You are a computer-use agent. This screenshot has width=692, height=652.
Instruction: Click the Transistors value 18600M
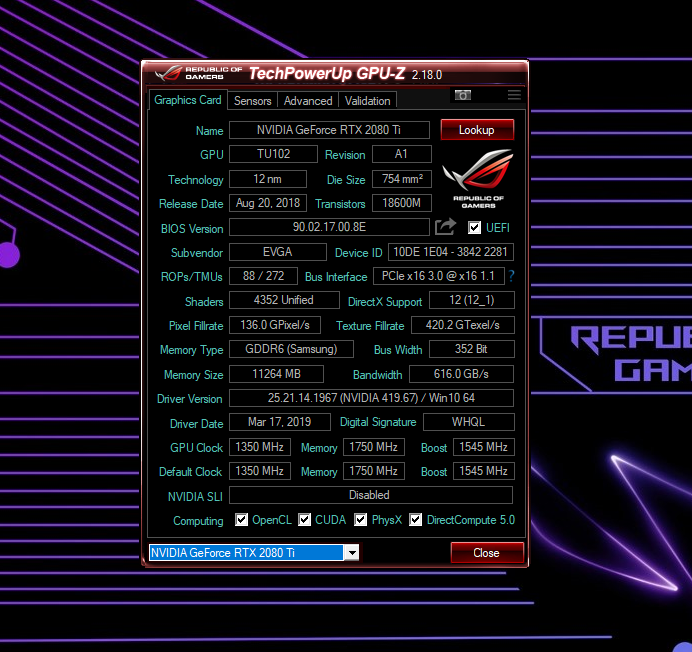click(x=402, y=203)
